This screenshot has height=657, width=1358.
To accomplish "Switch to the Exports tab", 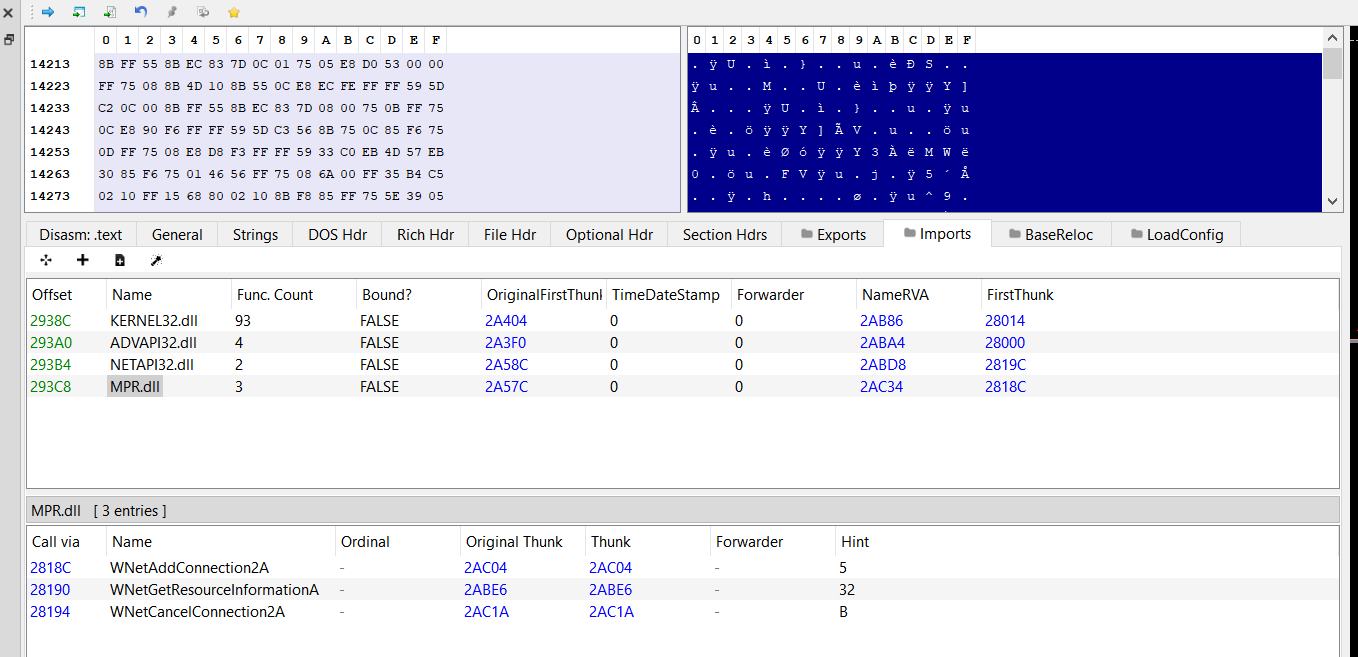I will (x=832, y=234).
